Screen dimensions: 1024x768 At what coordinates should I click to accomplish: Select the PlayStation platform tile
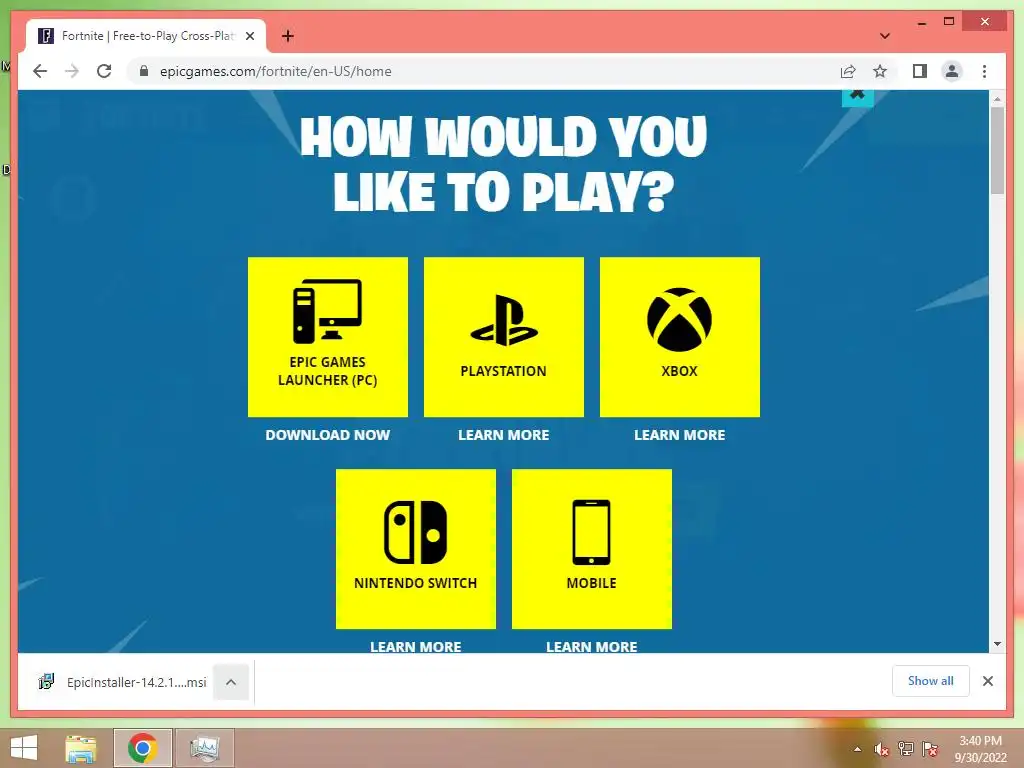click(x=504, y=337)
